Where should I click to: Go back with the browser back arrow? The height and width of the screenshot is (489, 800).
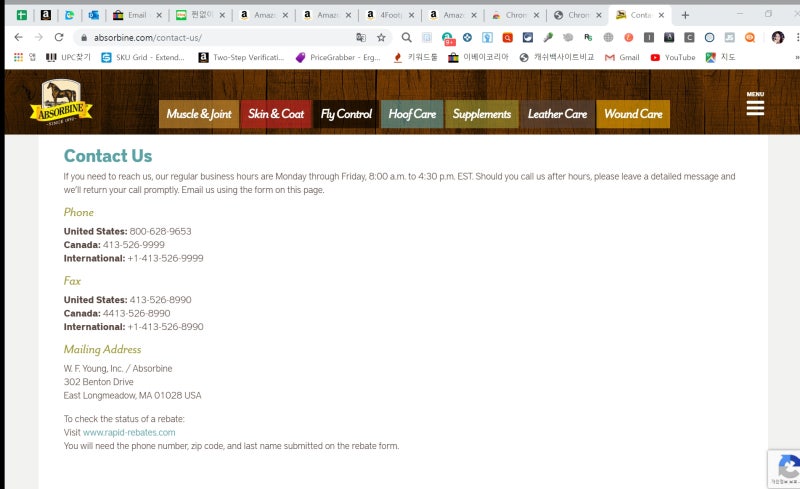[x=18, y=37]
